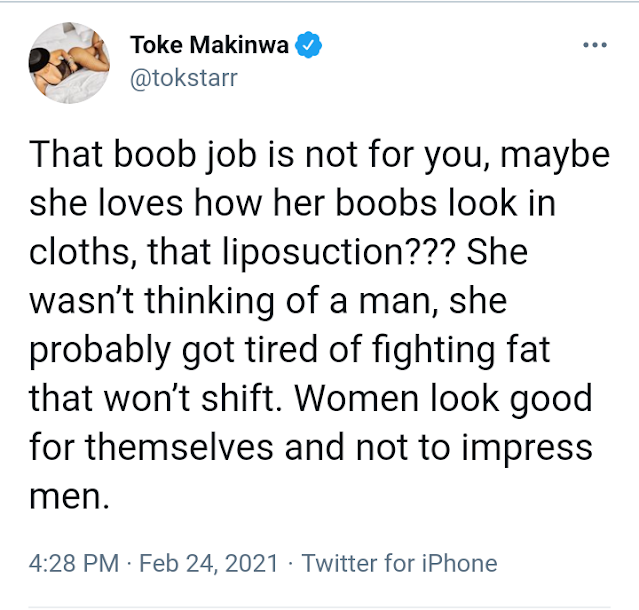
Task: Click the blue verified badge
Action: point(312,46)
